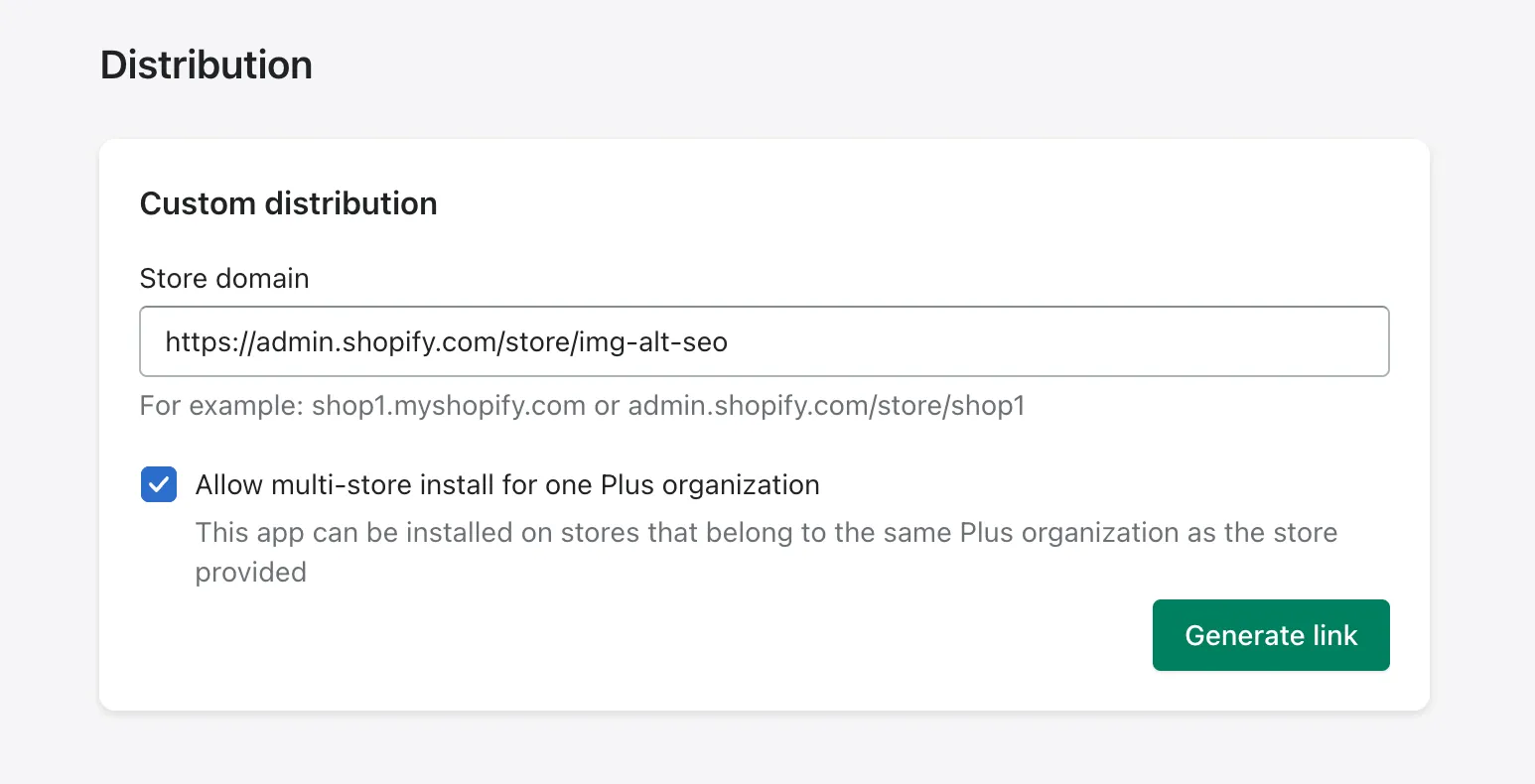Click 'Plus organization' in the checkbox label
Viewport: 1535px width, 784px height.
click(710, 485)
